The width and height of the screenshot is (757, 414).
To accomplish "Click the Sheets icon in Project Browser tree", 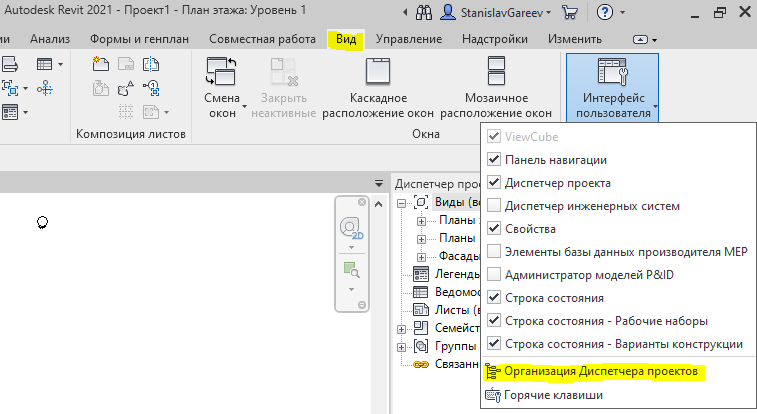I will (x=421, y=310).
